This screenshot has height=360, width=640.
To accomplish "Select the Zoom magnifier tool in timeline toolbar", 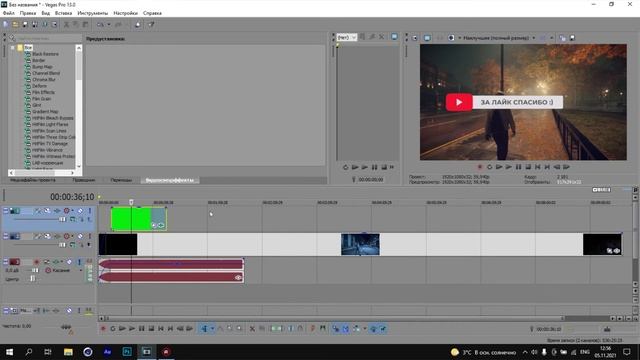I will click(x=239, y=329).
